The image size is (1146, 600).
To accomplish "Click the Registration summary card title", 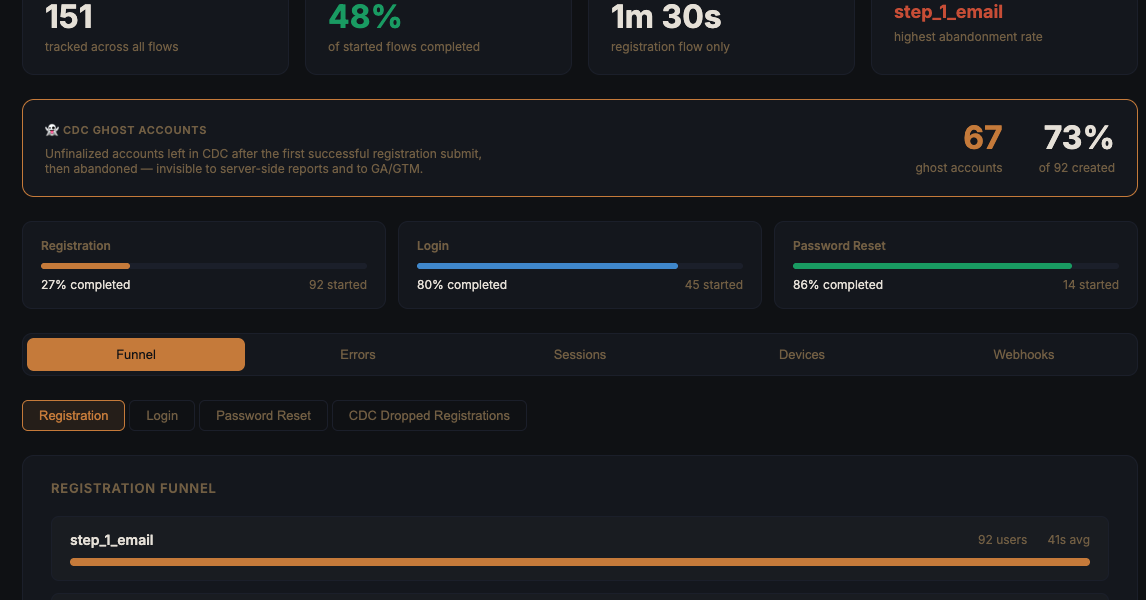I will [76, 246].
